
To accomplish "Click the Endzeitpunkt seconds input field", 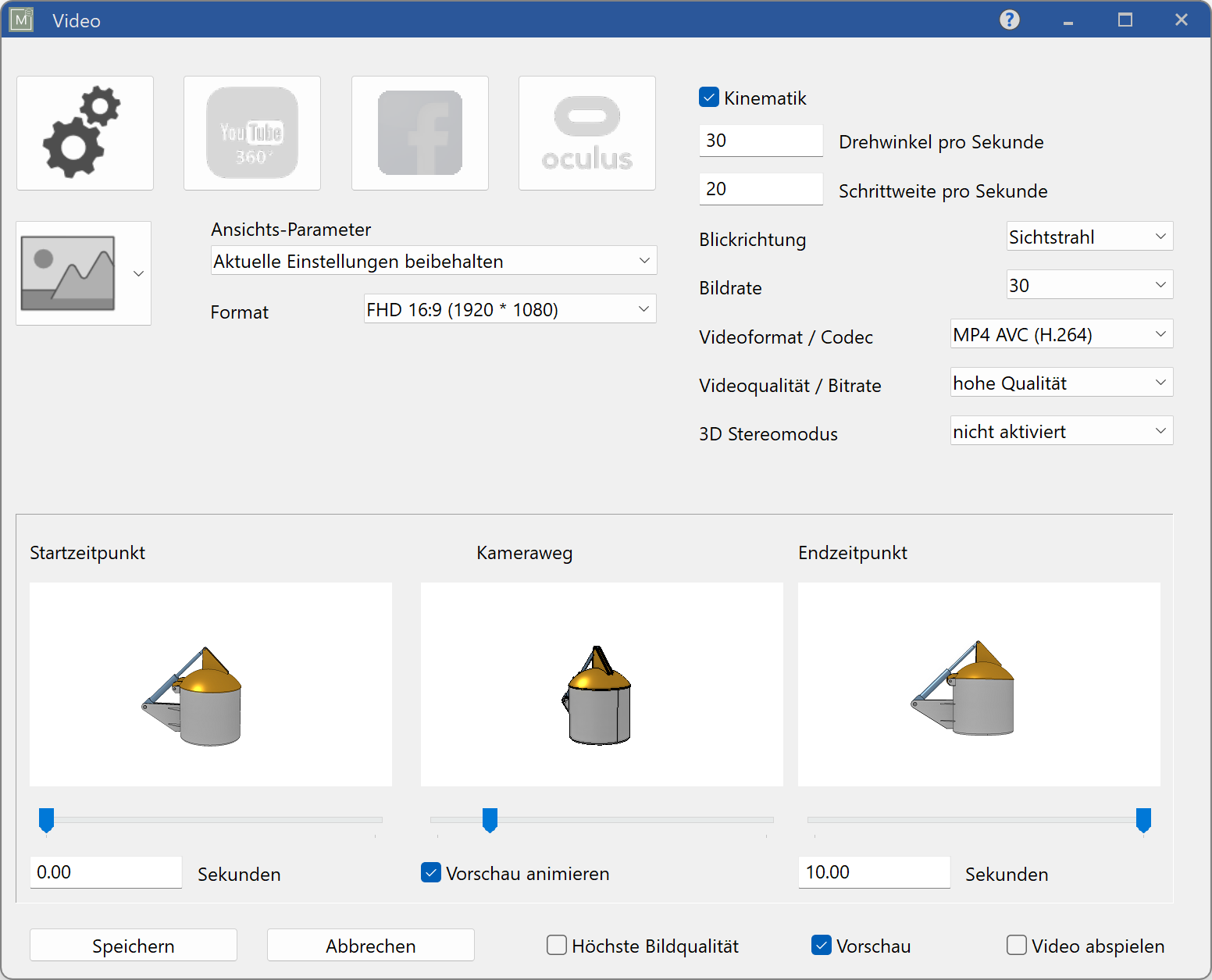I will (x=873, y=872).
